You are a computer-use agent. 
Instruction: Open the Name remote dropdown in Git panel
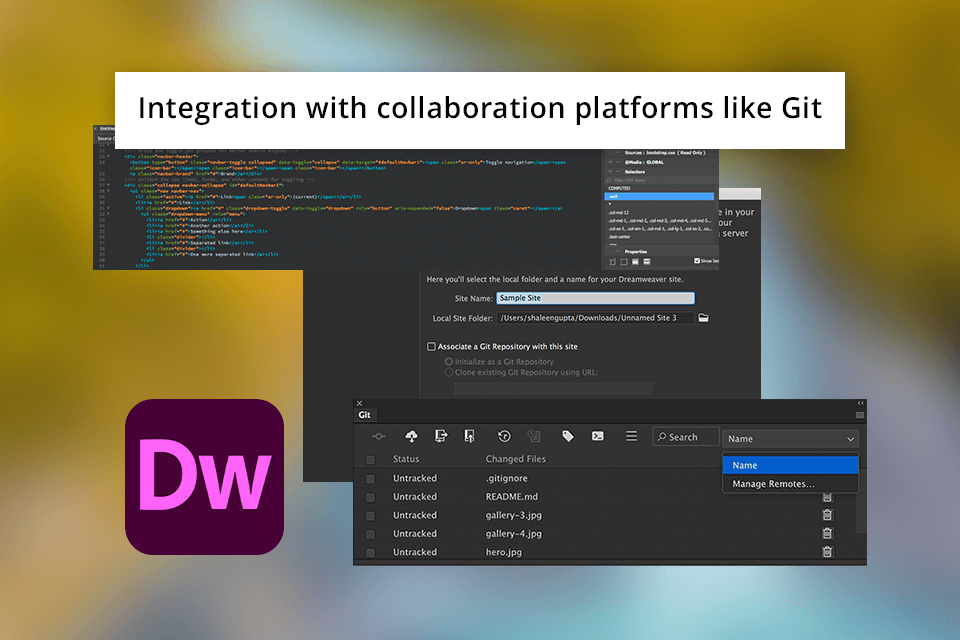point(790,439)
